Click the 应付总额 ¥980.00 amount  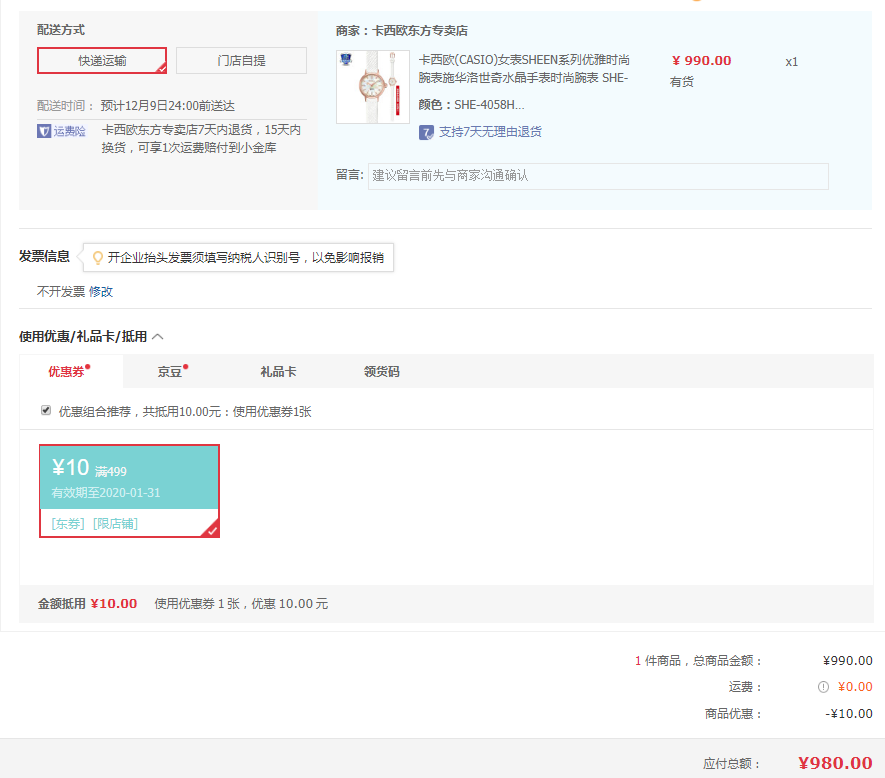click(x=835, y=763)
